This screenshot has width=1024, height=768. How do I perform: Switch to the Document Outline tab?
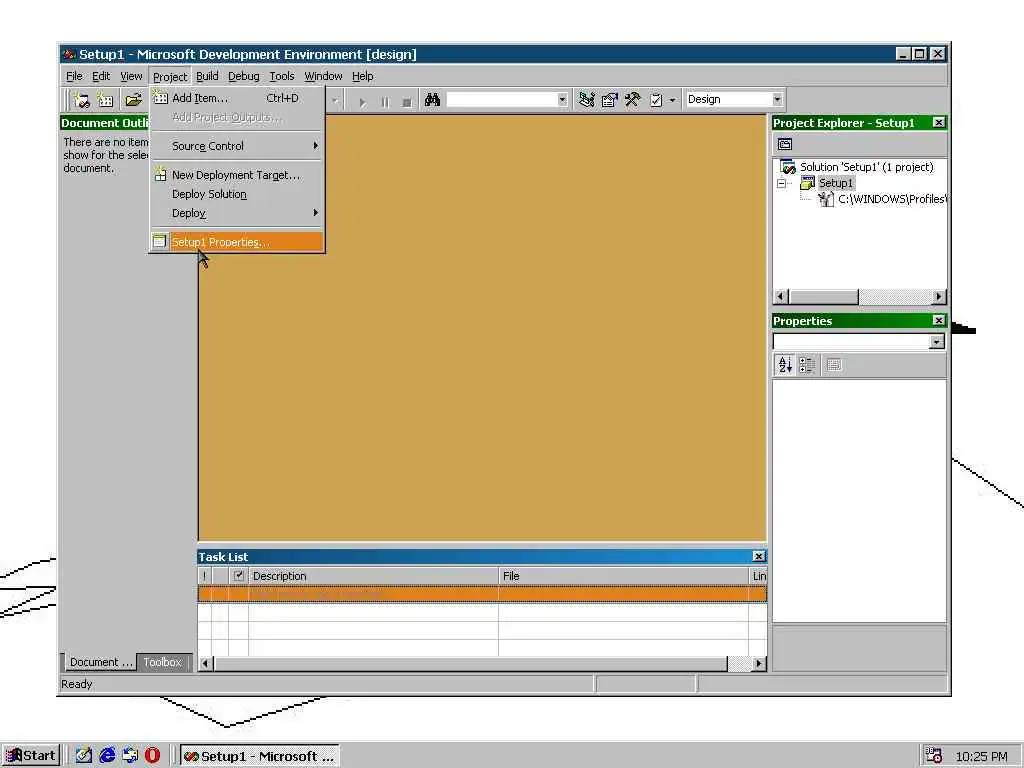point(100,662)
